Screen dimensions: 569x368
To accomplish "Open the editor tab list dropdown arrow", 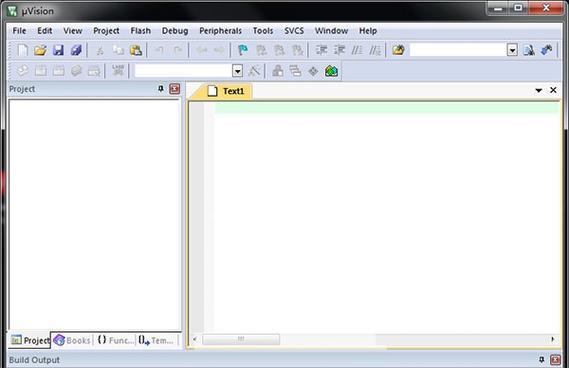I will click(x=539, y=90).
